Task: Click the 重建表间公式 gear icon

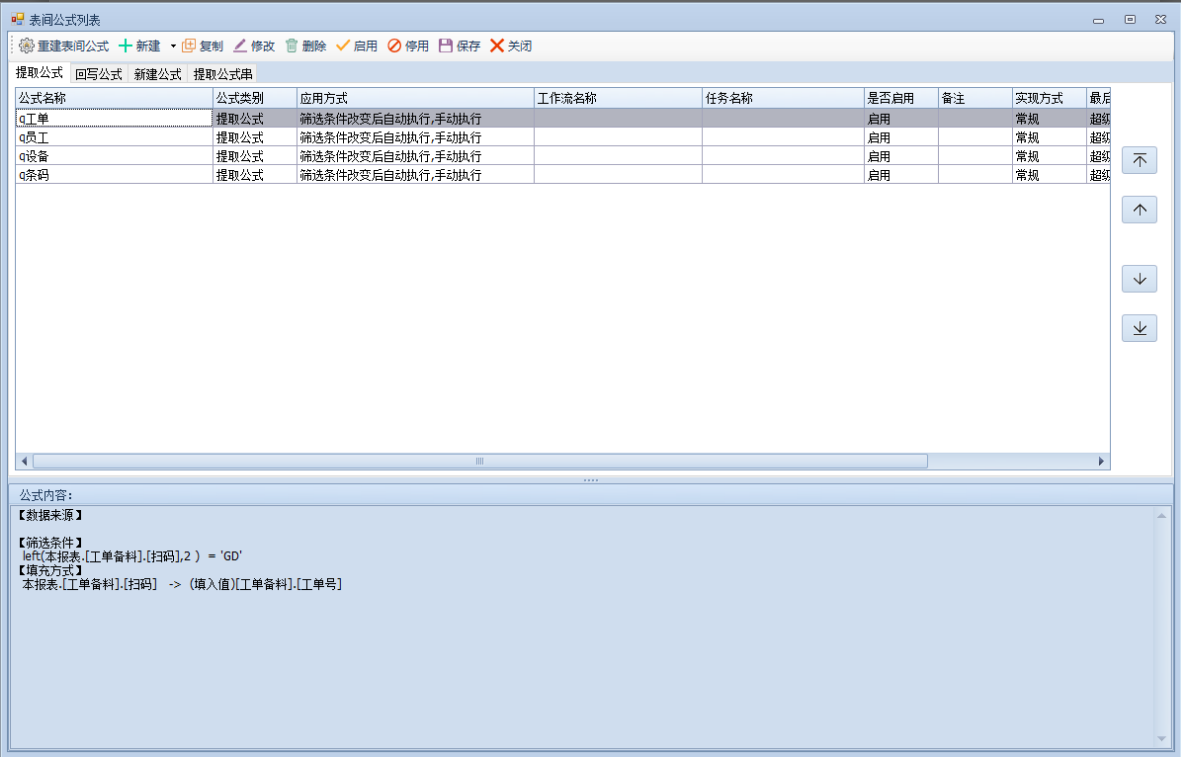Action: click(x=27, y=46)
